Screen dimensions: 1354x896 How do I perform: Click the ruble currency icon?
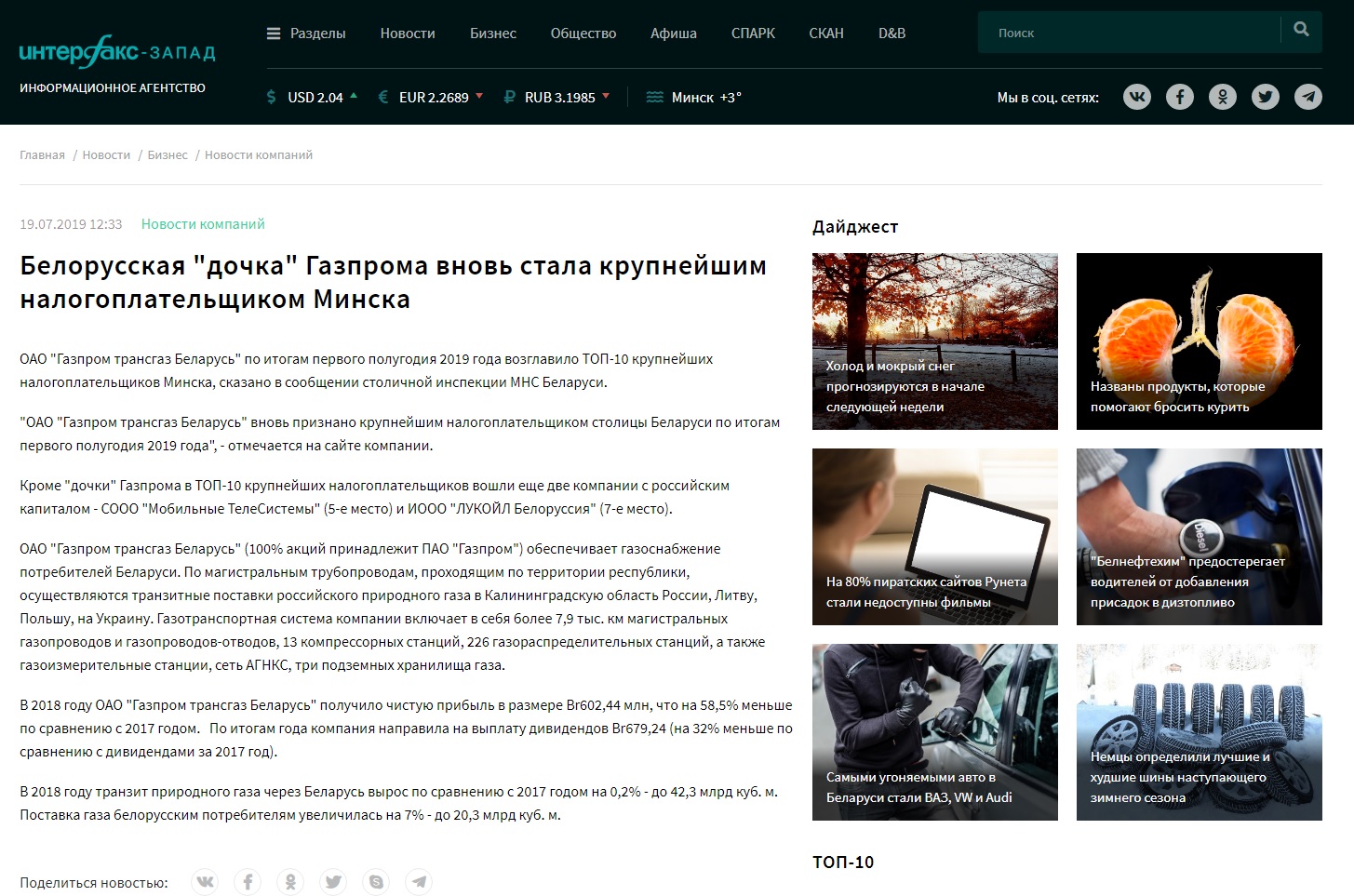point(509,97)
